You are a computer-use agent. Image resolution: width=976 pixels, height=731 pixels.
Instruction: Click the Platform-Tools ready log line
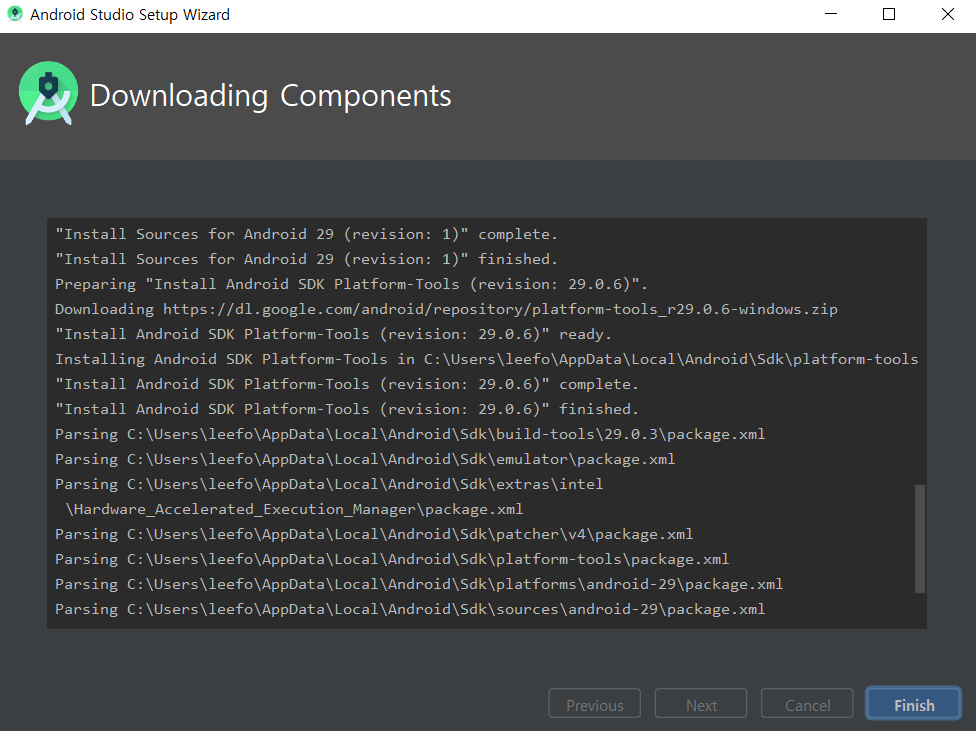(x=333, y=334)
